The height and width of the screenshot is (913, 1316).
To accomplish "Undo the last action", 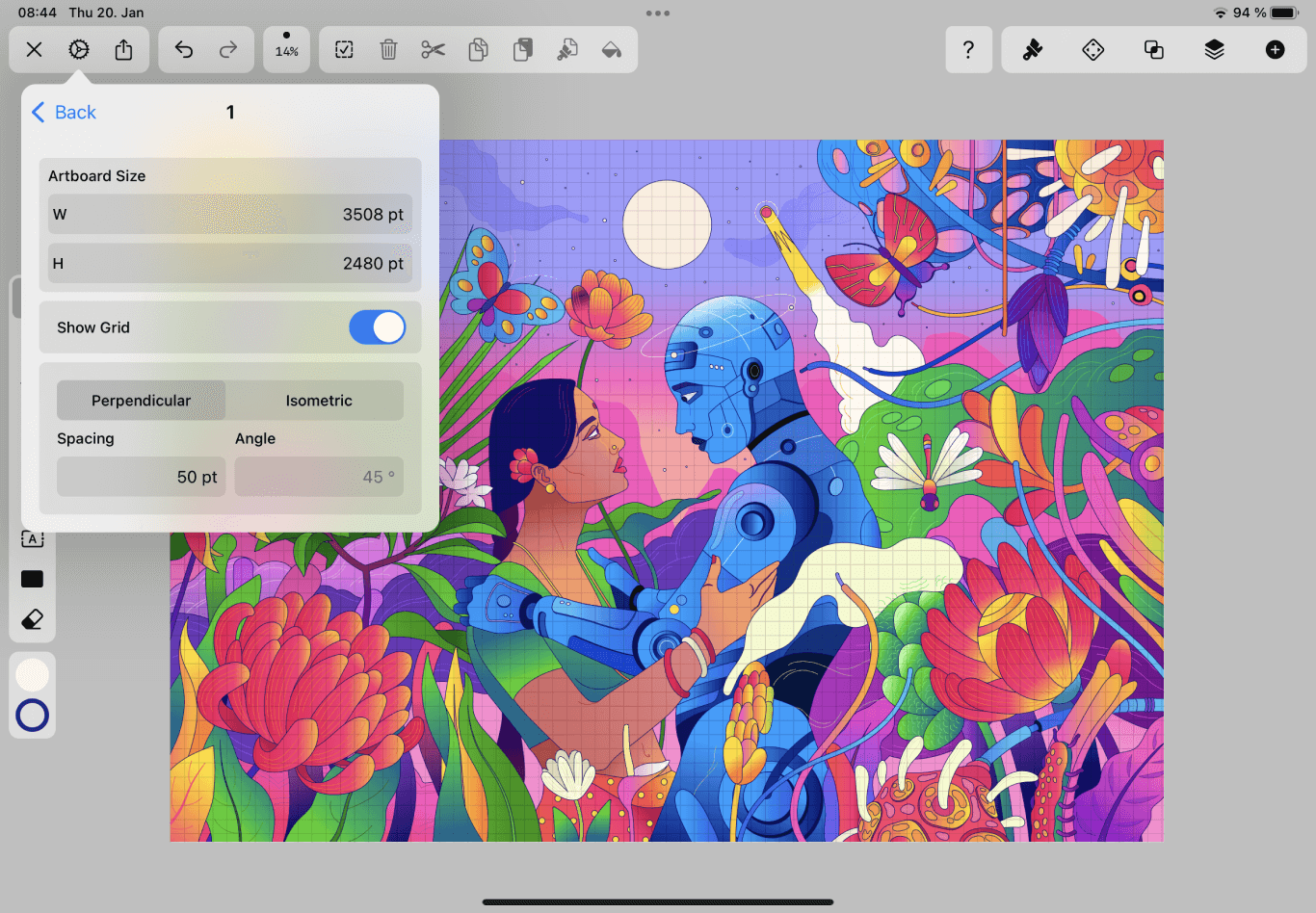I will (183, 50).
